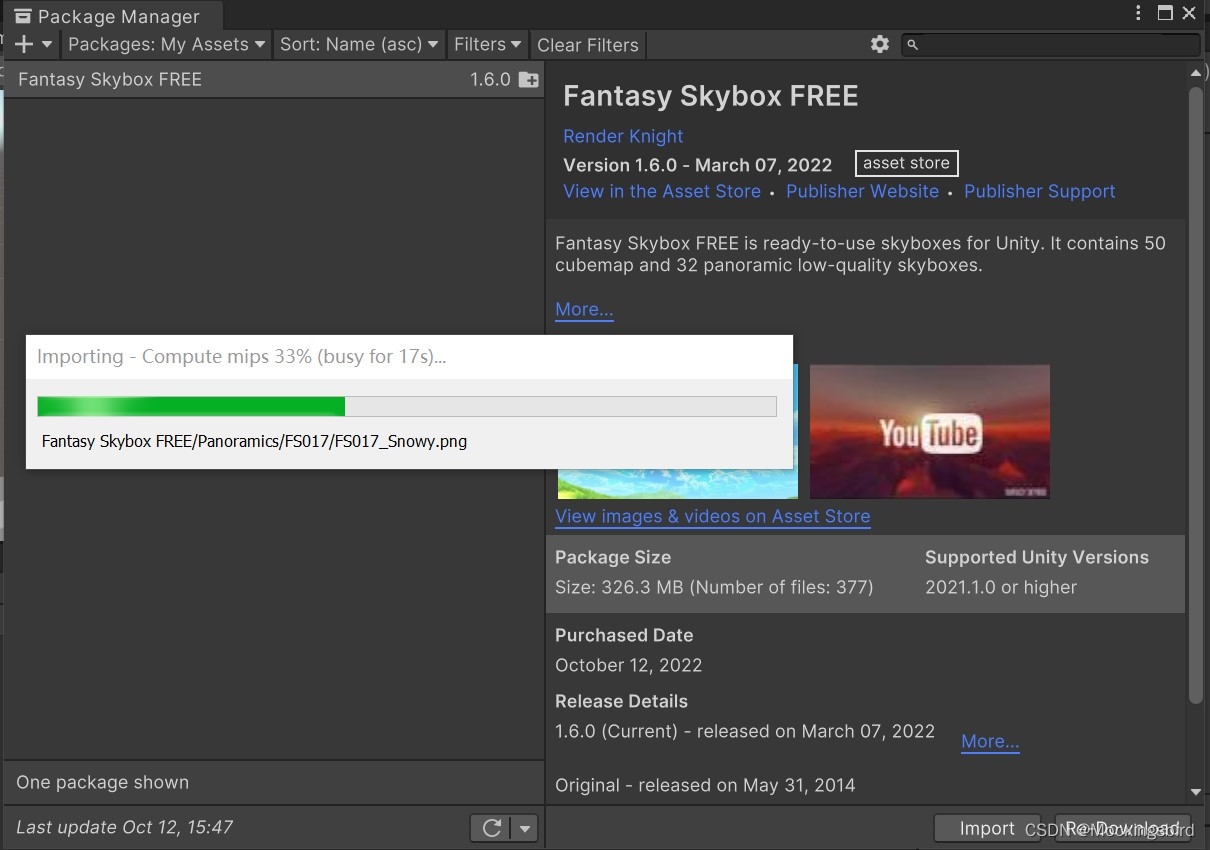This screenshot has height=850, width=1210.
Task: Close the Package Manager window
Action: tap(1189, 13)
